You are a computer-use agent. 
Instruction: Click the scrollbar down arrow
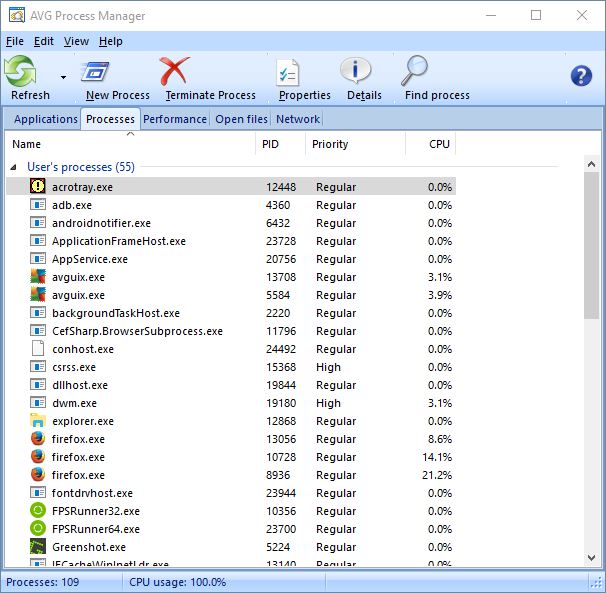click(591, 557)
